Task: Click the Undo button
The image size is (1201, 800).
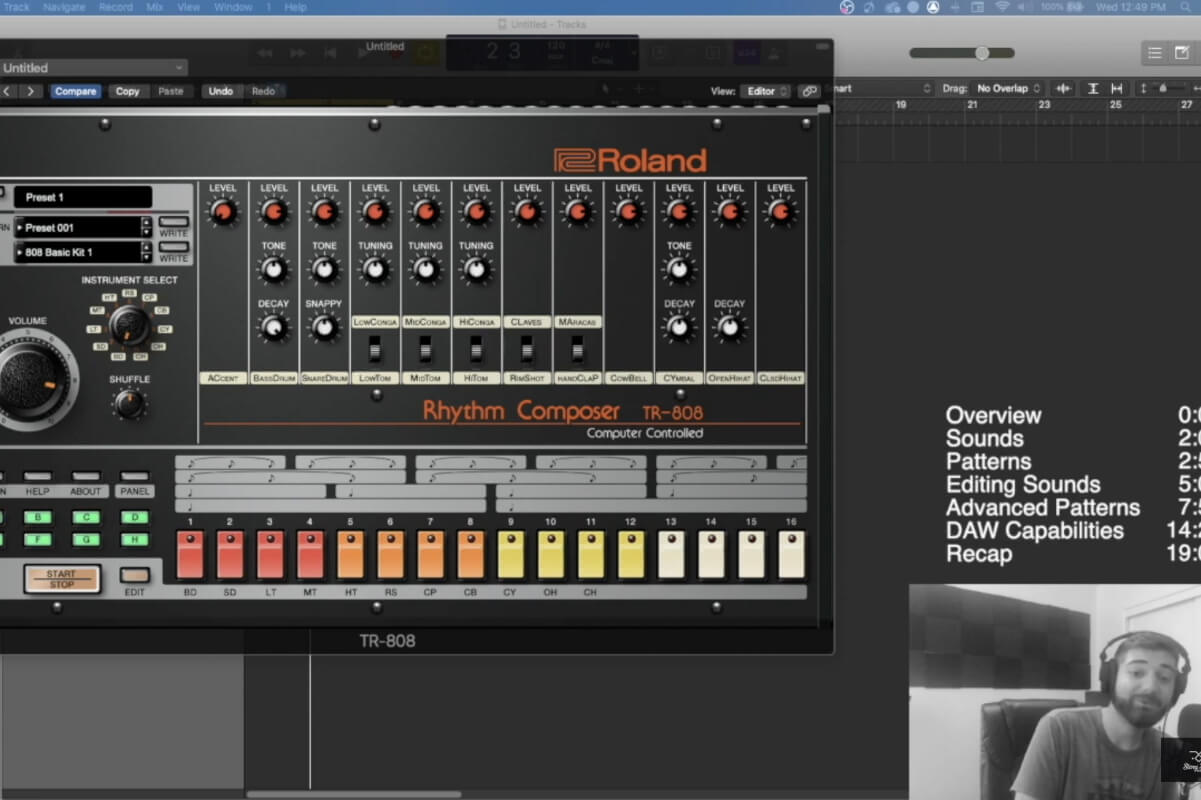Action: 220,91
